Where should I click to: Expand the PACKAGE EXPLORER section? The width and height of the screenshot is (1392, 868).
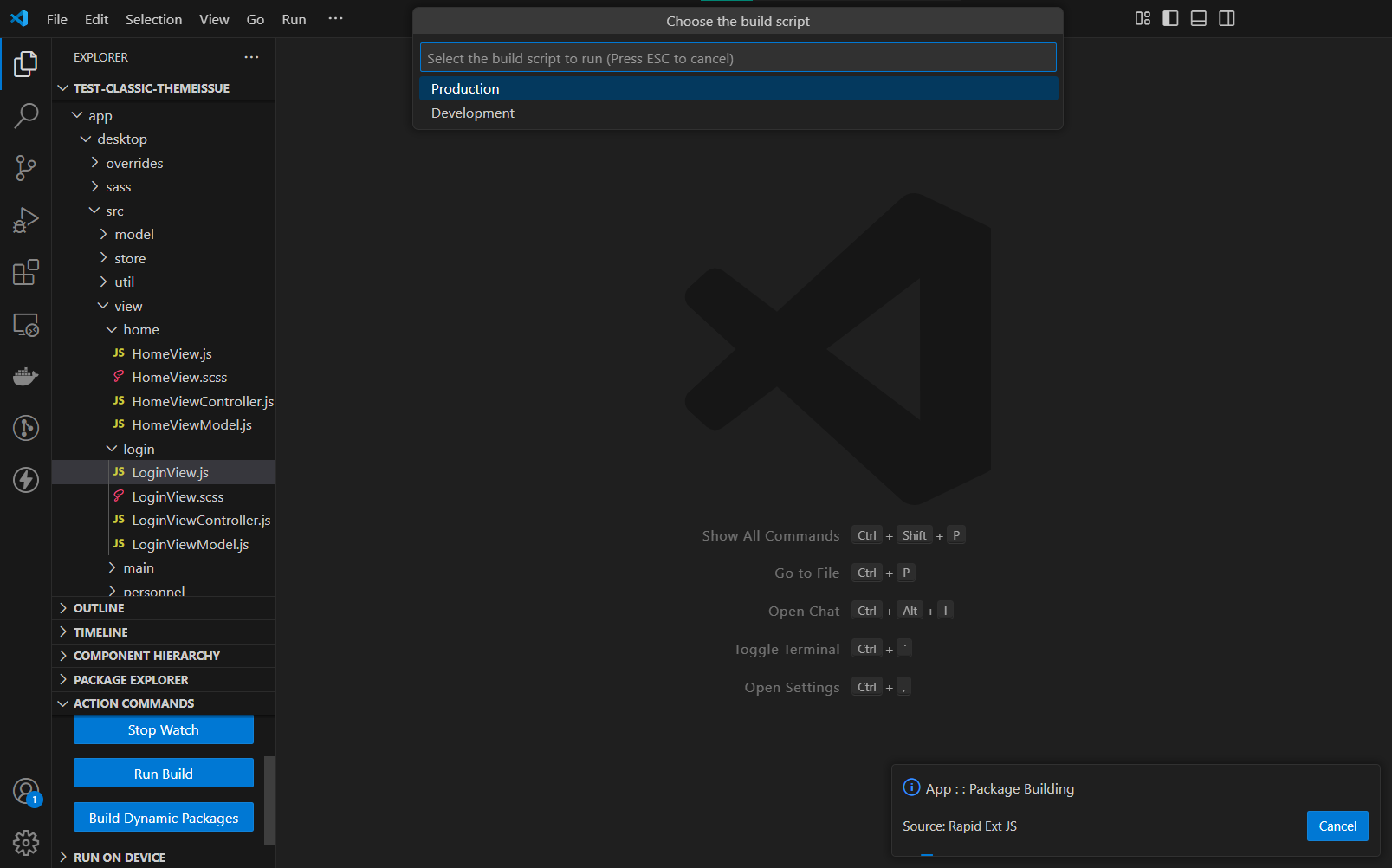tap(132, 679)
